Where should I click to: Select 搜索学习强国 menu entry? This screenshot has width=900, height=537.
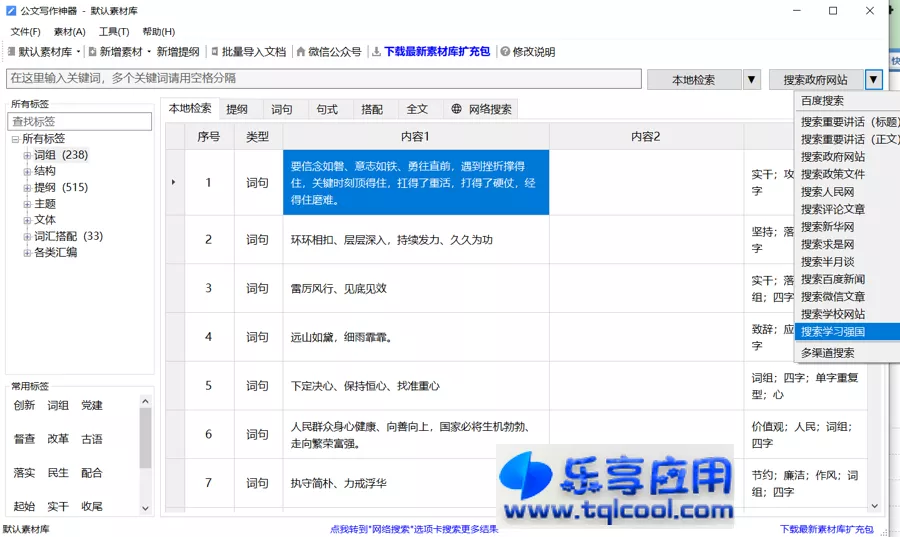tap(847, 332)
